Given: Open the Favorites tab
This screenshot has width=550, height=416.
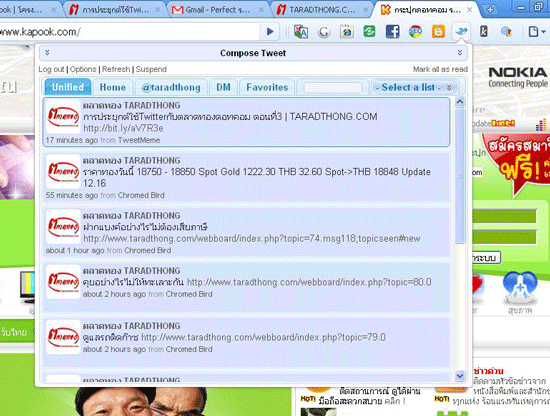Looking at the screenshot, I should (x=267, y=87).
